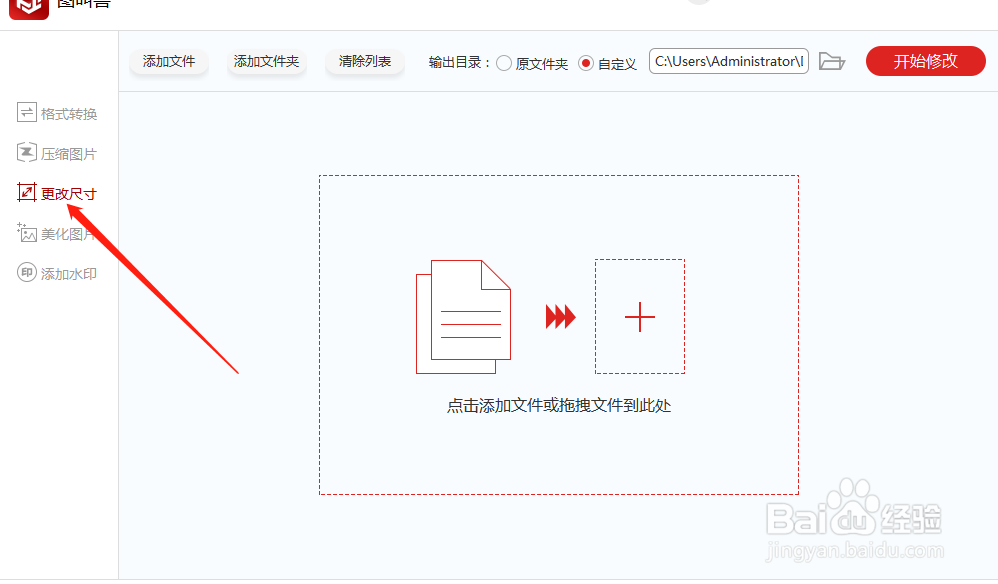Select the 更改尺寸 (resize) tool icon
The height and width of the screenshot is (584, 998).
point(27,192)
